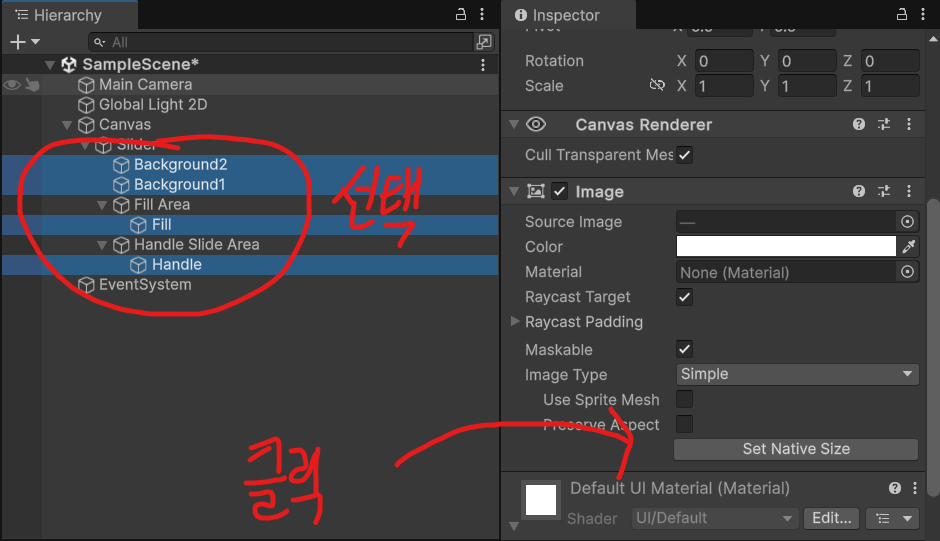This screenshot has height=541, width=940.
Task: Click the Hierarchy panel lock icon
Action: 460,14
